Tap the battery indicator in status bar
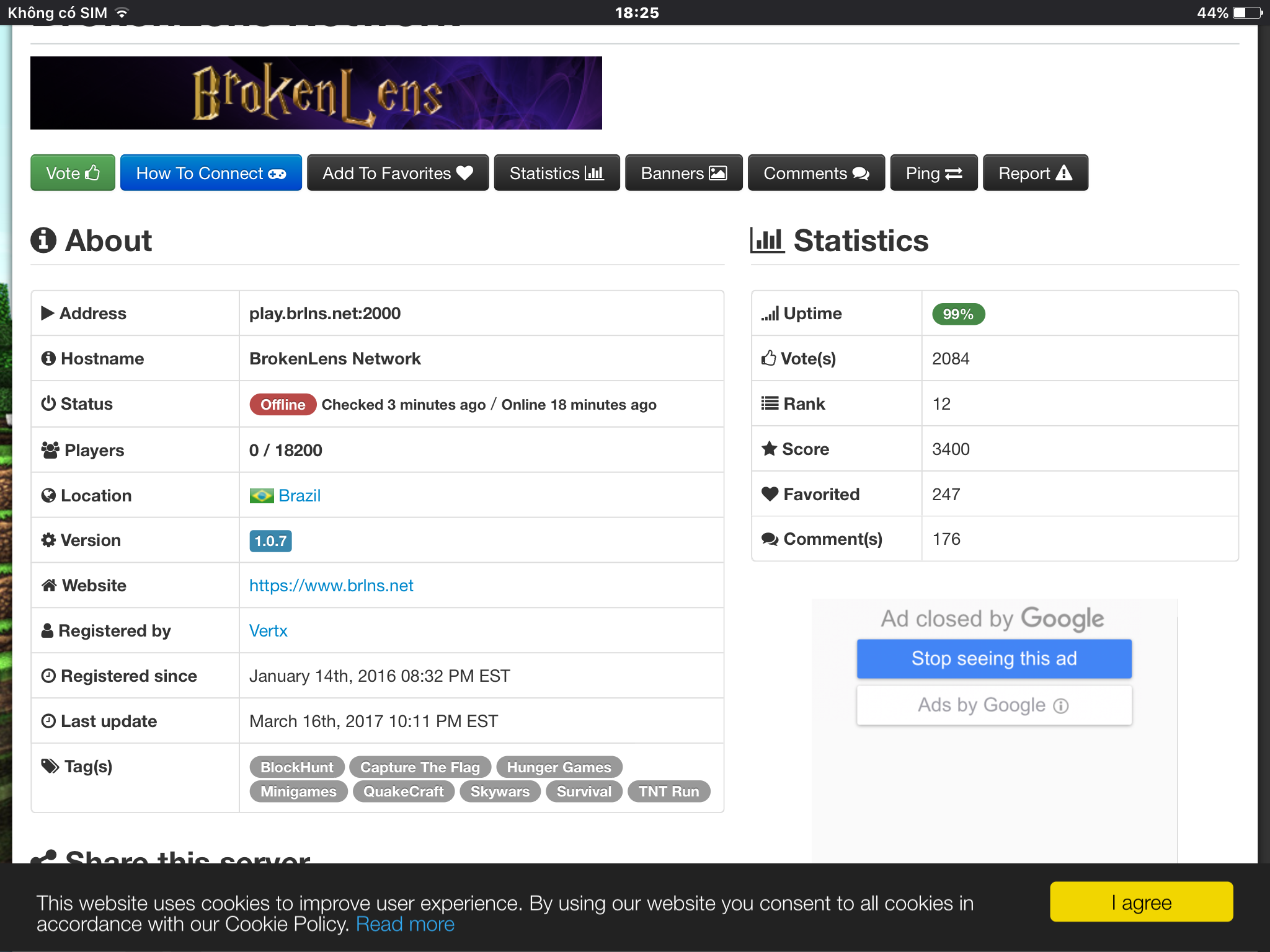 click(x=1248, y=12)
